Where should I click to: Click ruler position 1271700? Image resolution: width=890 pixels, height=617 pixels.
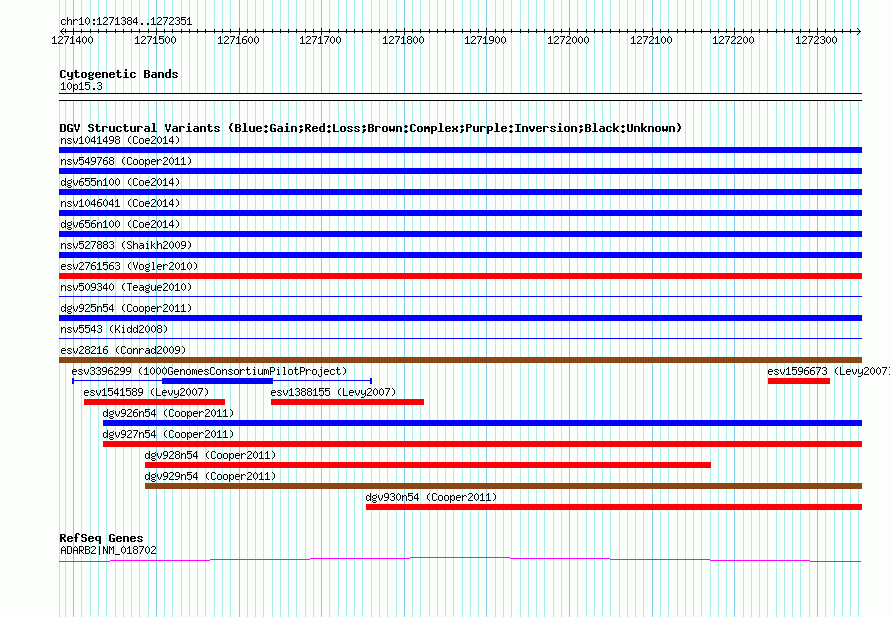320,40
